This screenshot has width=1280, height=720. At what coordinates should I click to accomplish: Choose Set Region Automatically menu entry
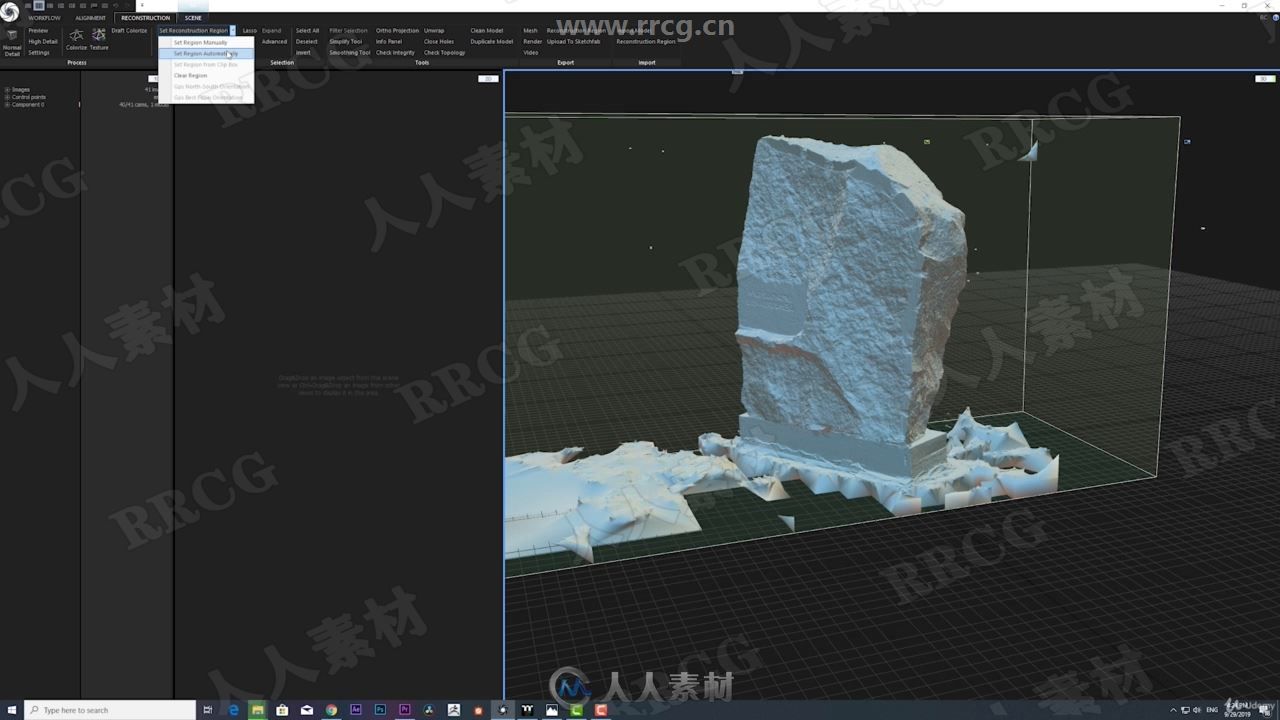(206, 53)
